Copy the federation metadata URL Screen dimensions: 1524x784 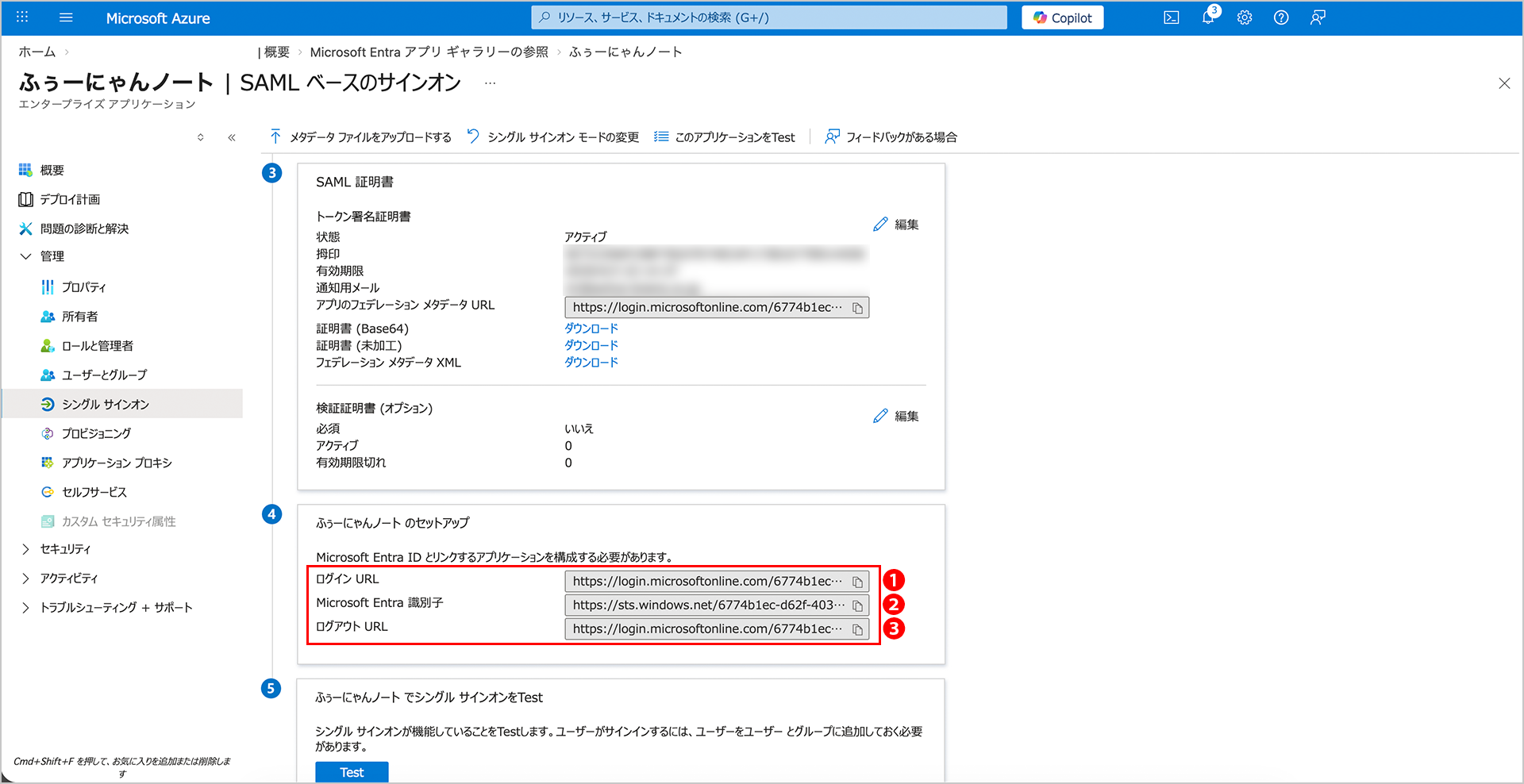pyautogui.click(x=857, y=308)
